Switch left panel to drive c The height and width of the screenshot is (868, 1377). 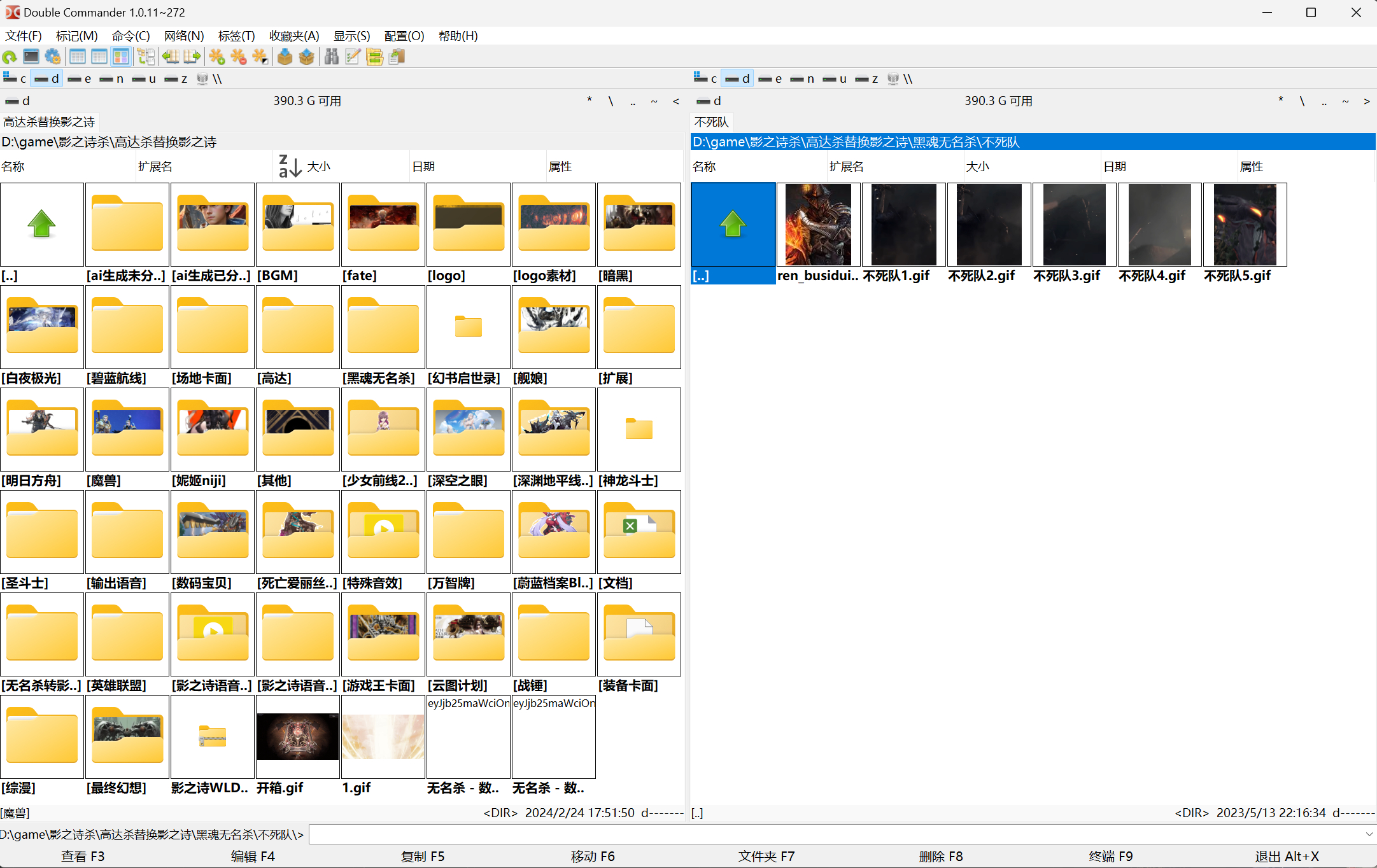(15, 79)
